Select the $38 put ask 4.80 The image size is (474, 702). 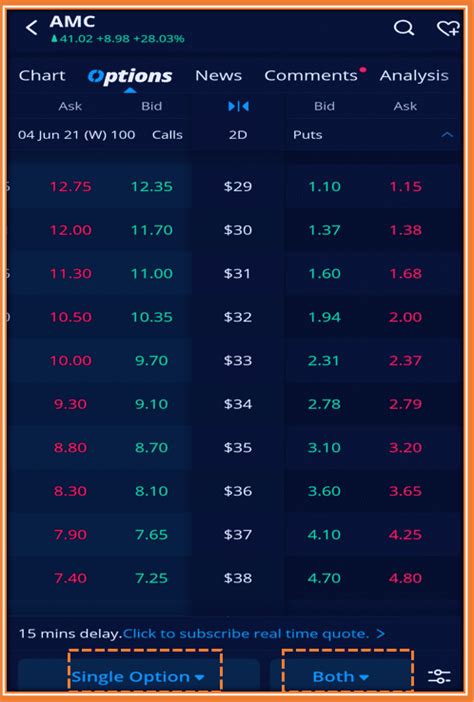tap(405, 578)
